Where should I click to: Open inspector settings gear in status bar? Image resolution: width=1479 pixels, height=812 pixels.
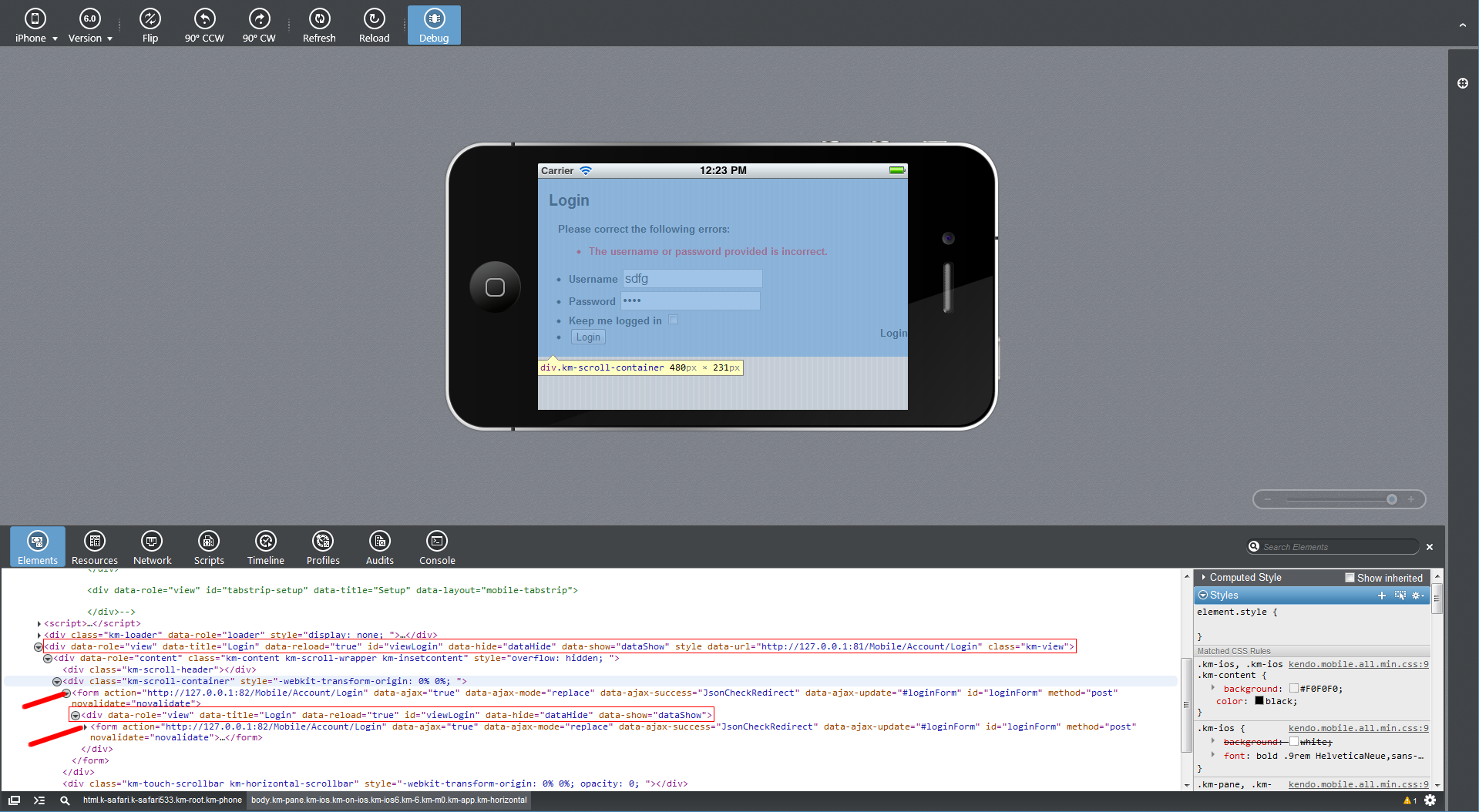pyautogui.click(x=1430, y=800)
